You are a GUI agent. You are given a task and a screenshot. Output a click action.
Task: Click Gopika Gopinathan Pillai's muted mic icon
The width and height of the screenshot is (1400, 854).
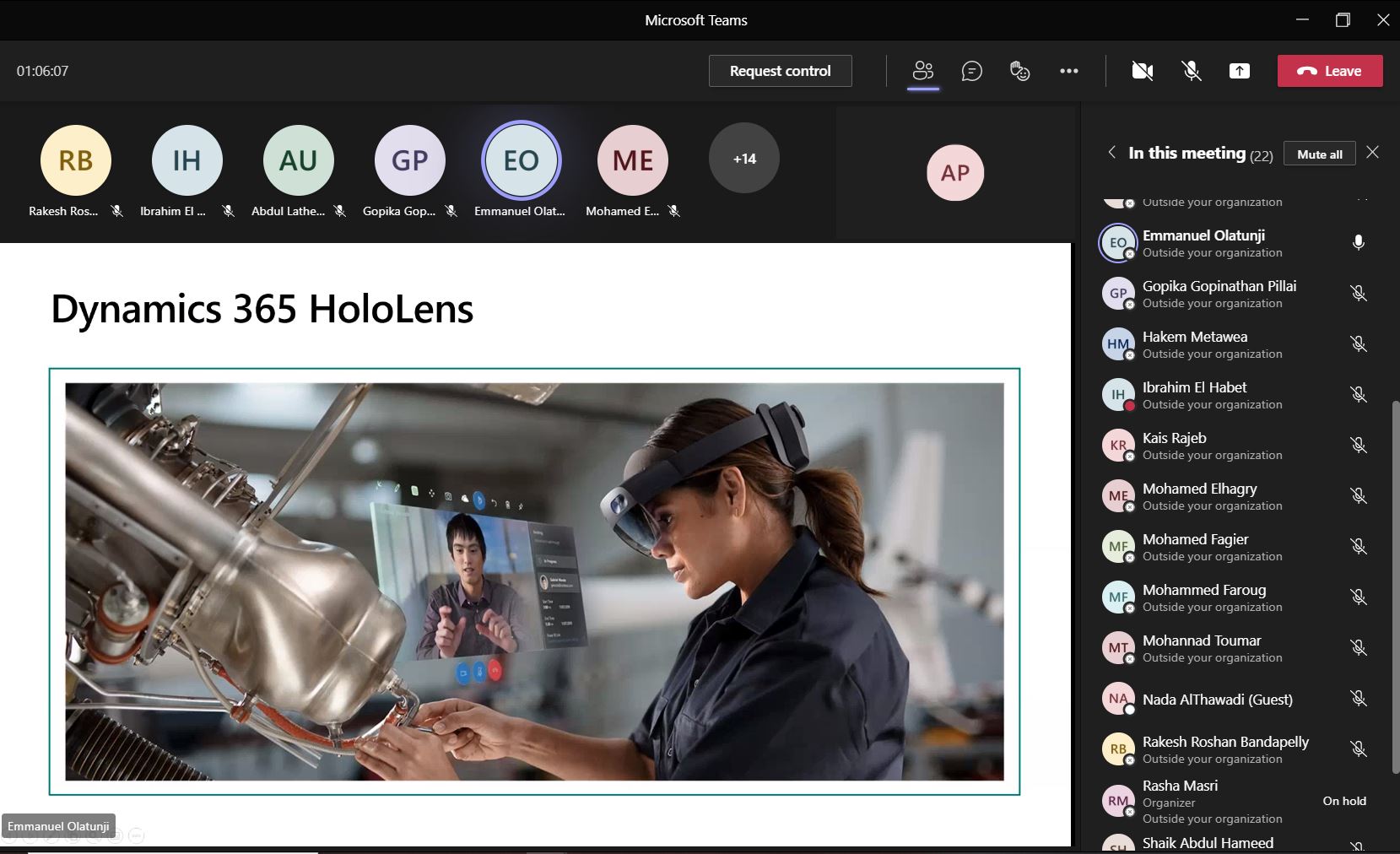(1359, 294)
